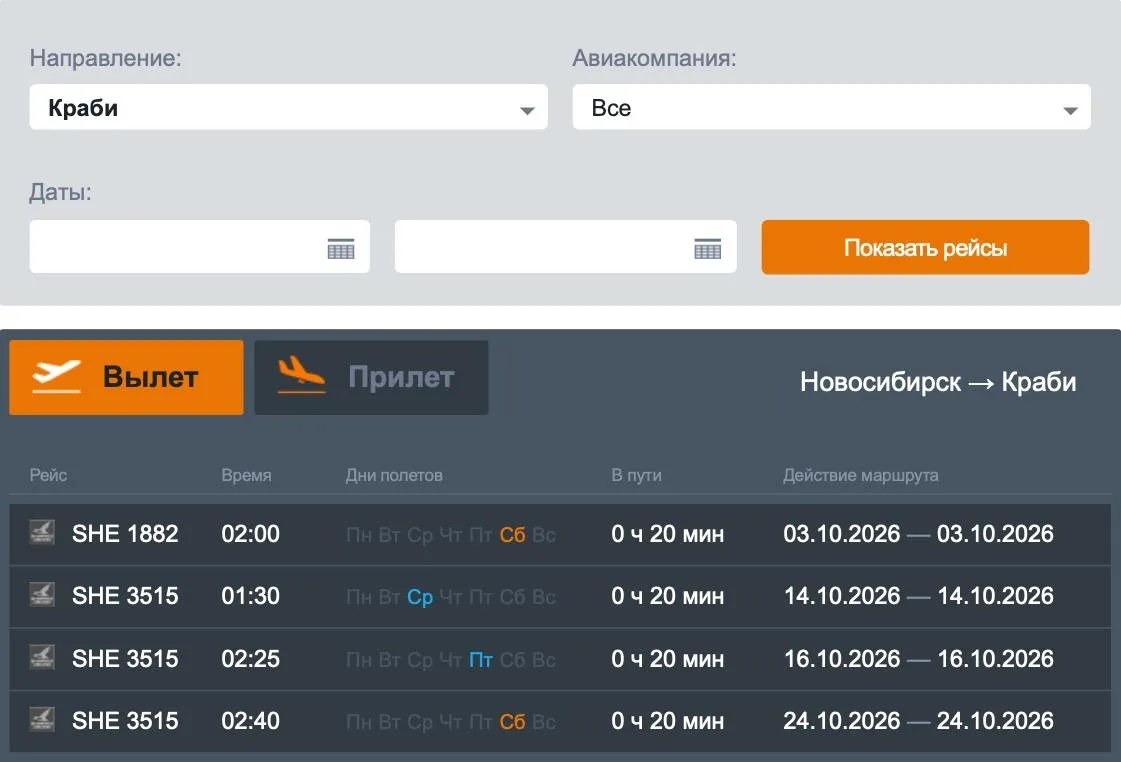Switch to the Прилет arrivals tab
Image resolution: width=1121 pixels, height=762 pixels.
pyautogui.click(x=372, y=377)
